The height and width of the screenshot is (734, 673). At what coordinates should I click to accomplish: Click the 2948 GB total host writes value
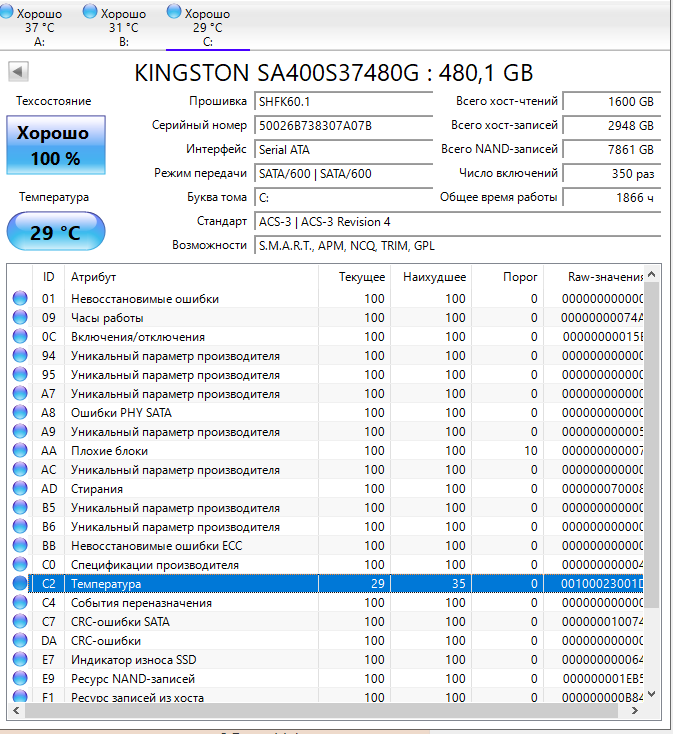[611, 125]
